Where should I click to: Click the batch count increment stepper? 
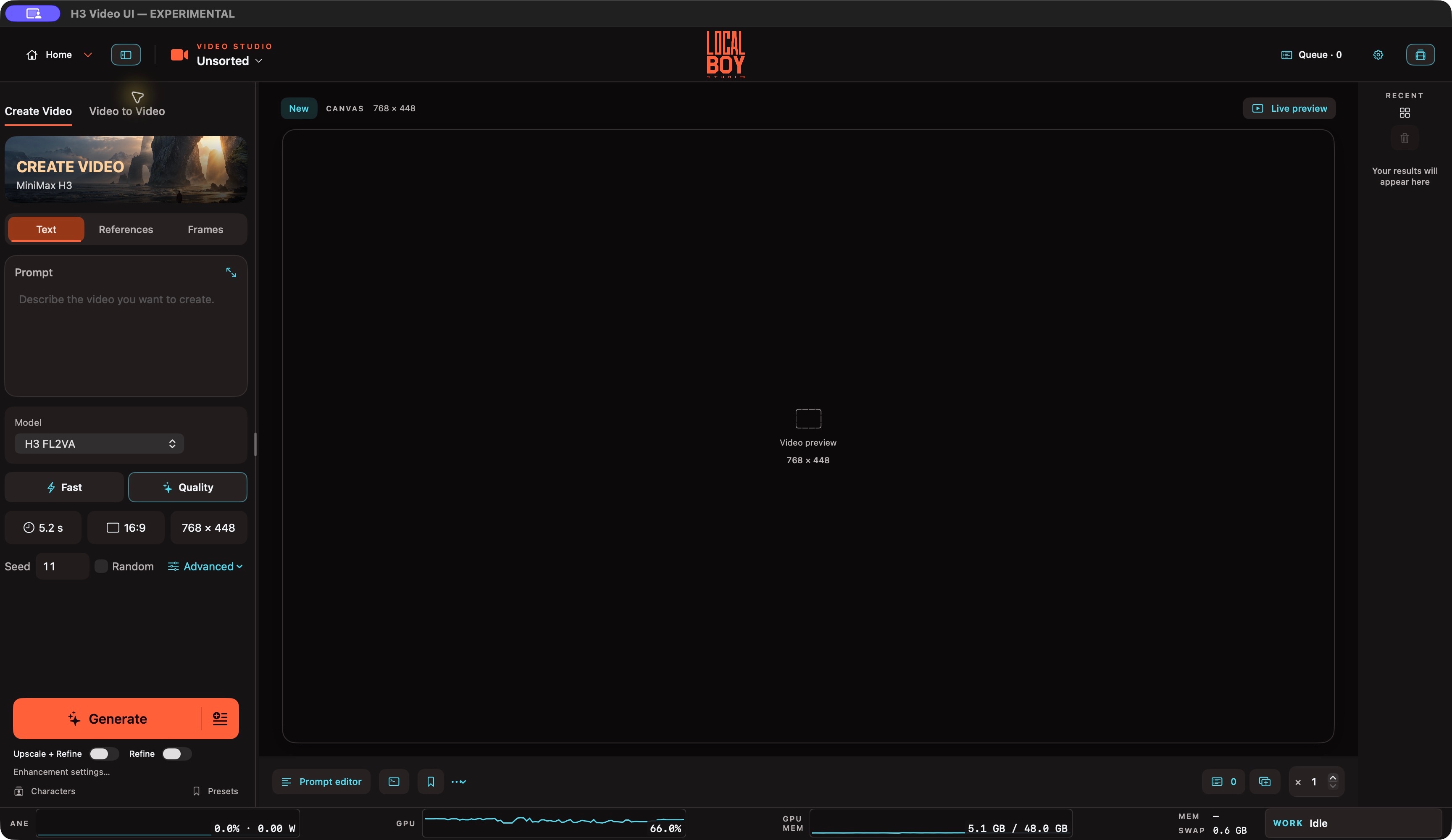tap(1332, 777)
